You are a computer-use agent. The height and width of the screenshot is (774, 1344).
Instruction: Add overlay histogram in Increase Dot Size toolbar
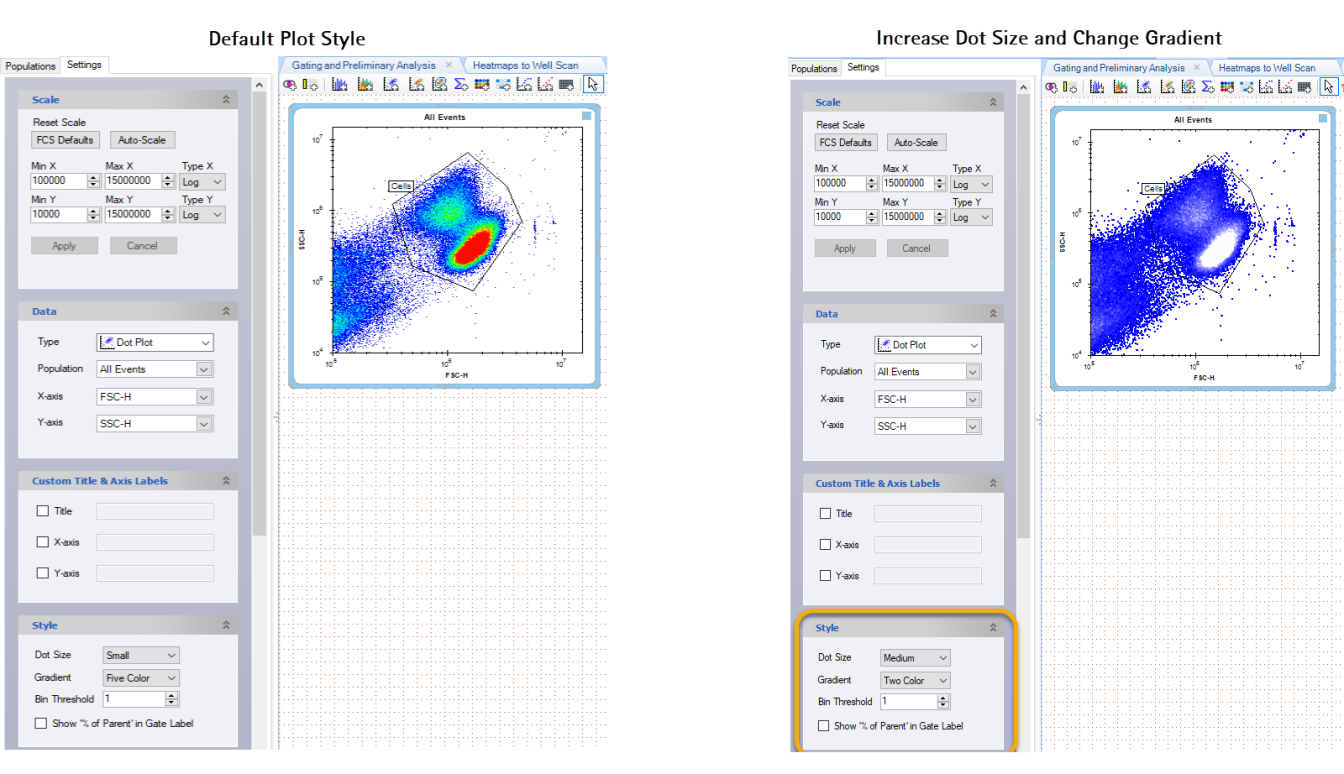[1120, 87]
